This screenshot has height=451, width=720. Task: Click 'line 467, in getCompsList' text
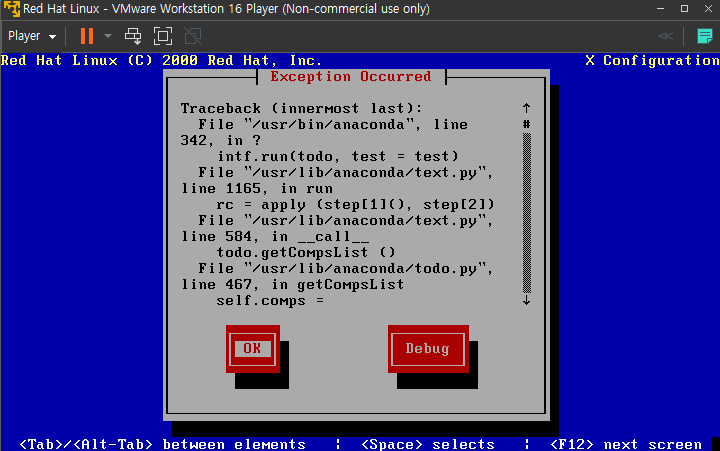292,285
